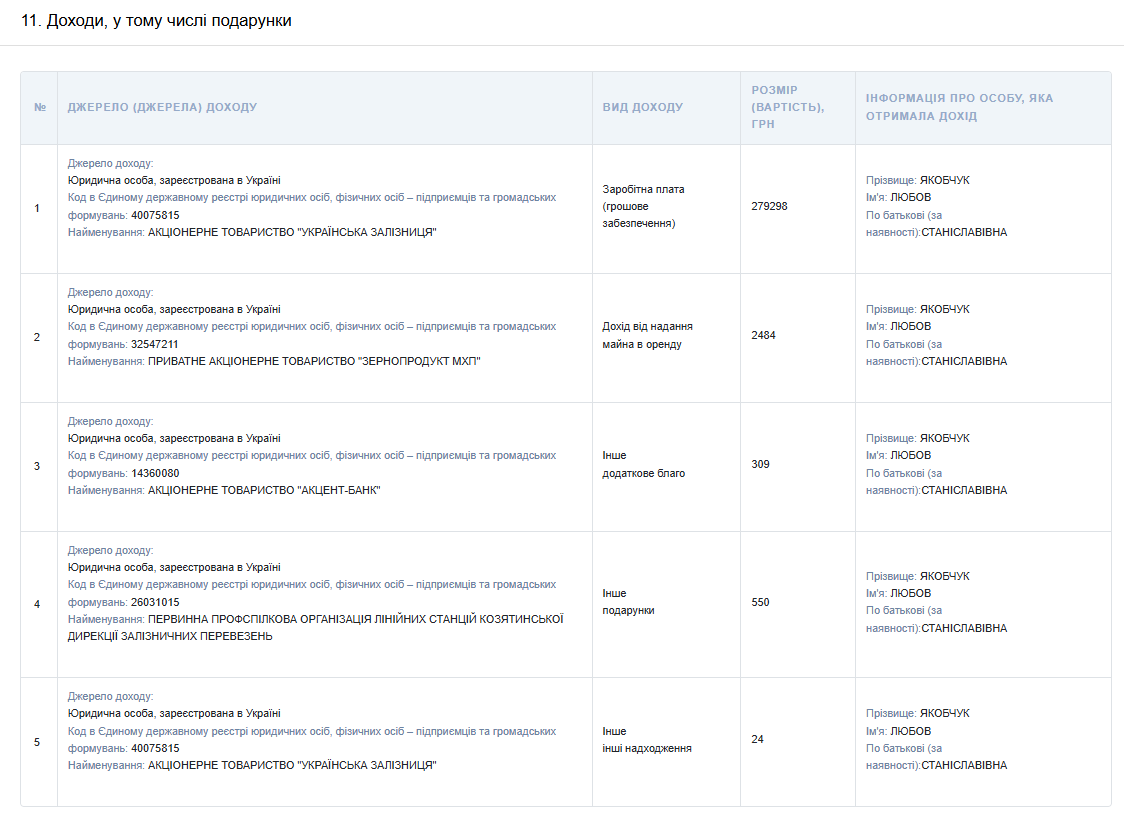Click row number 1 cell

tap(37, 209)
